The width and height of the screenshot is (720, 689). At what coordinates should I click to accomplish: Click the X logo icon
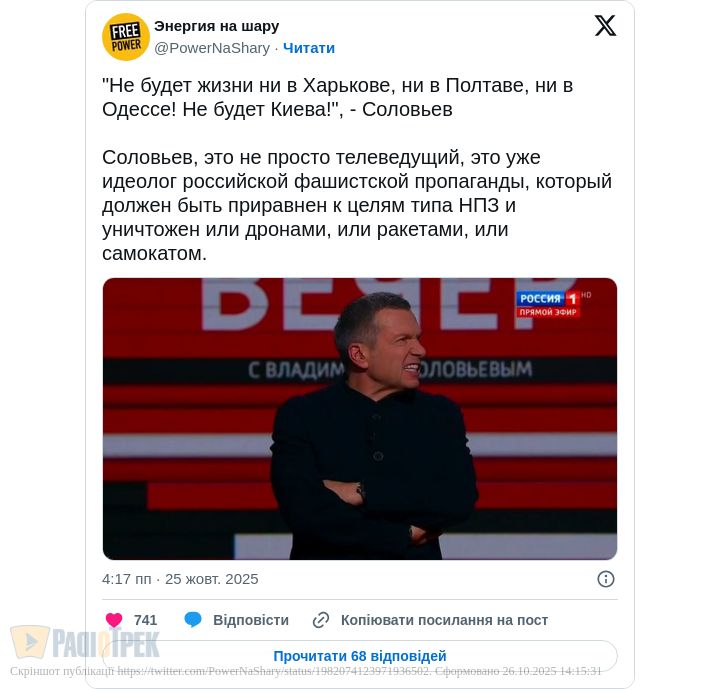(605, 25)
